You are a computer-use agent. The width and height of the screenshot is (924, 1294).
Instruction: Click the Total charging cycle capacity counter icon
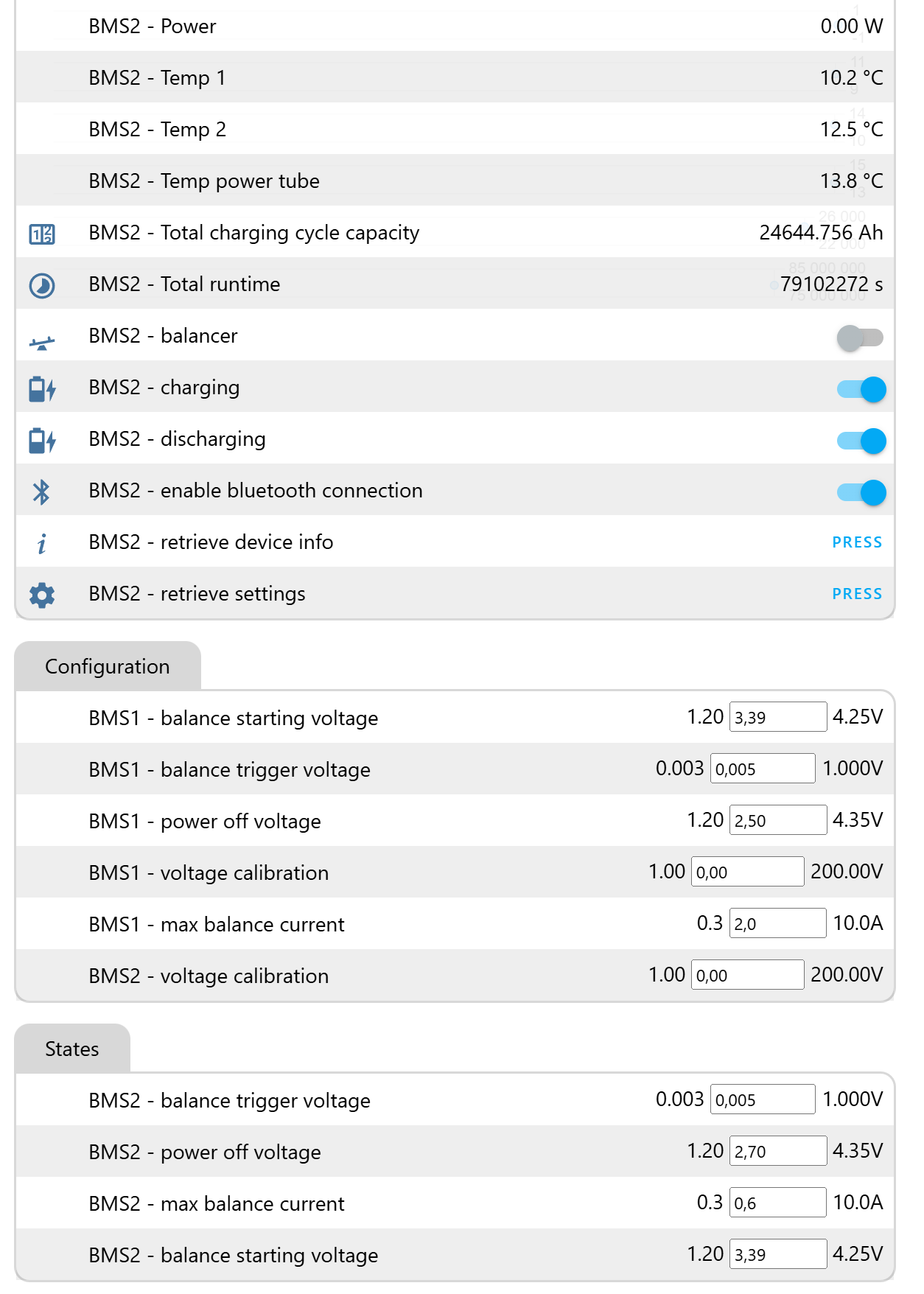(42, 234)
